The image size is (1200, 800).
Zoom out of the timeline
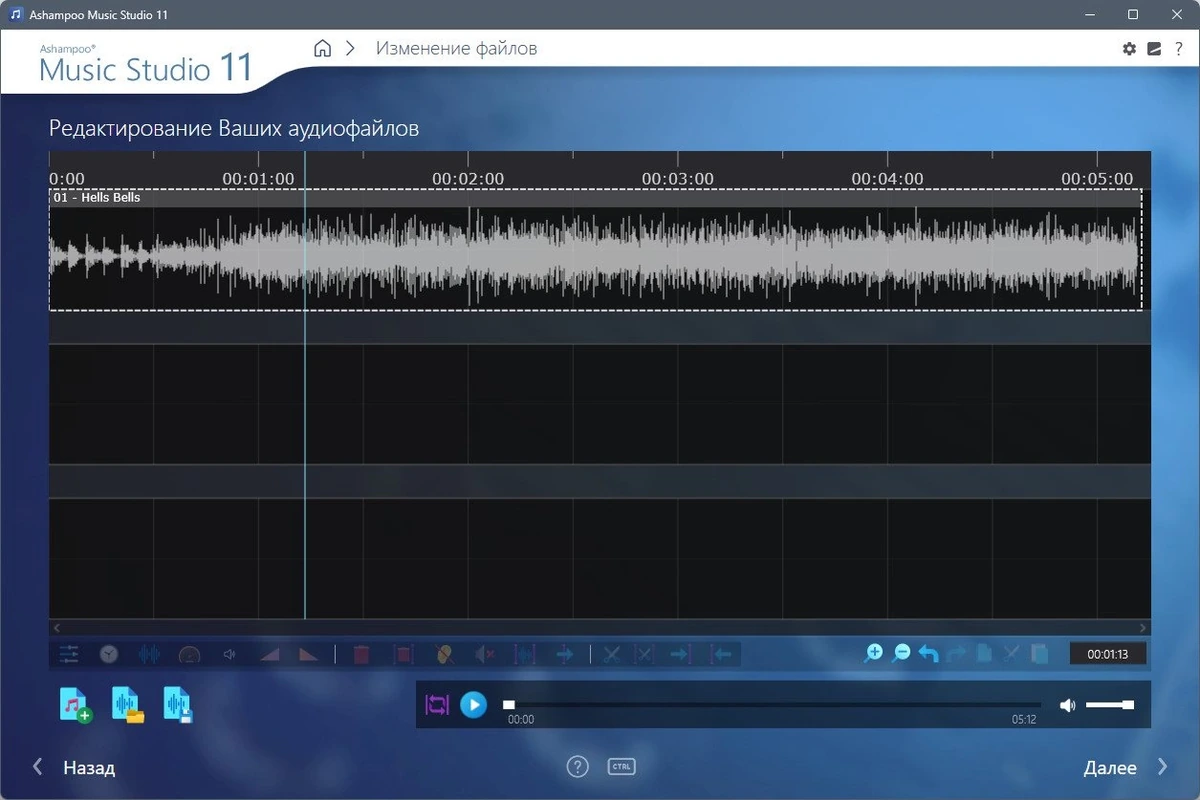pos(901,653)
